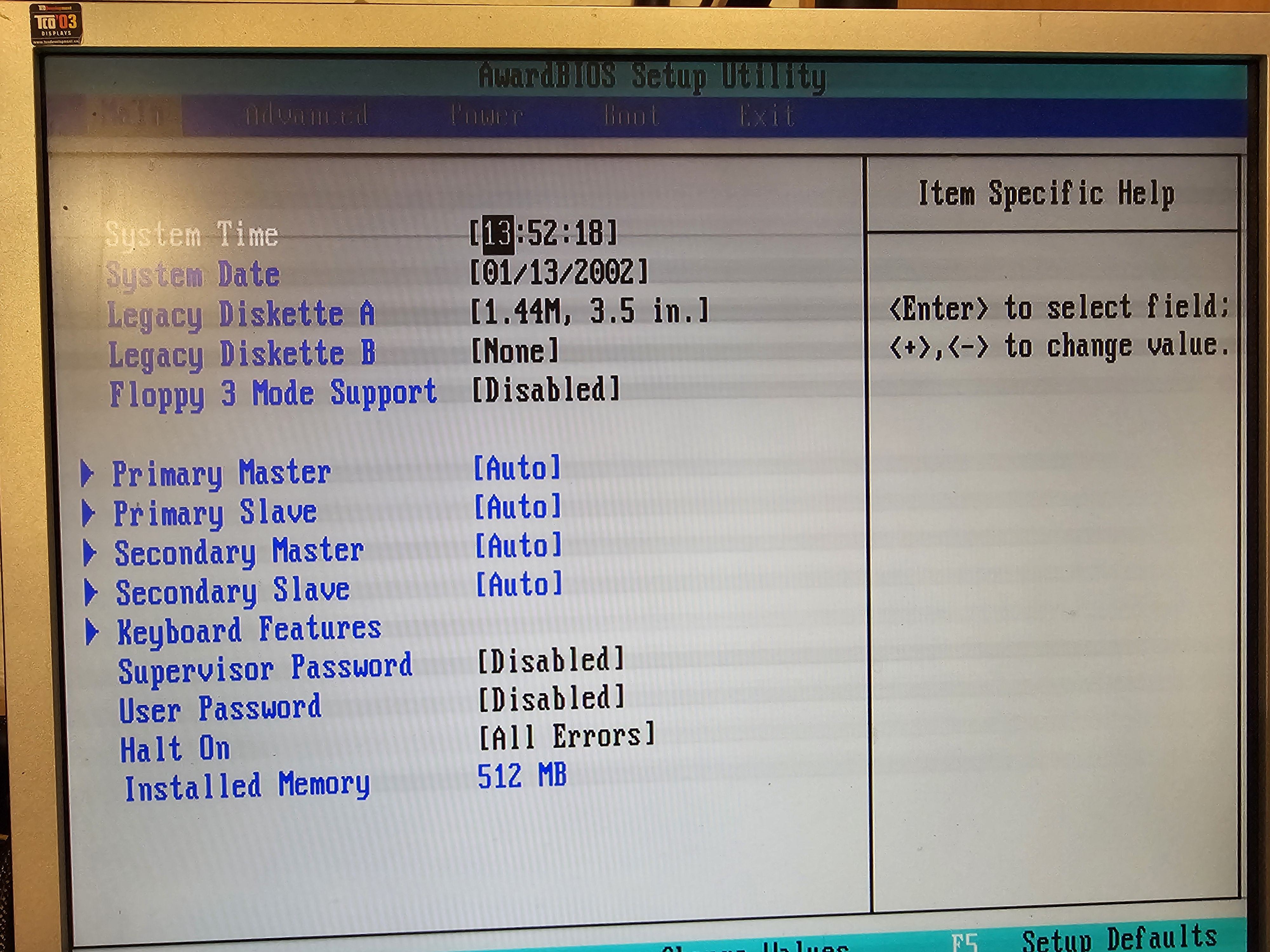
Task: Toggle User Password Disabled value
Action: [552, 698]
